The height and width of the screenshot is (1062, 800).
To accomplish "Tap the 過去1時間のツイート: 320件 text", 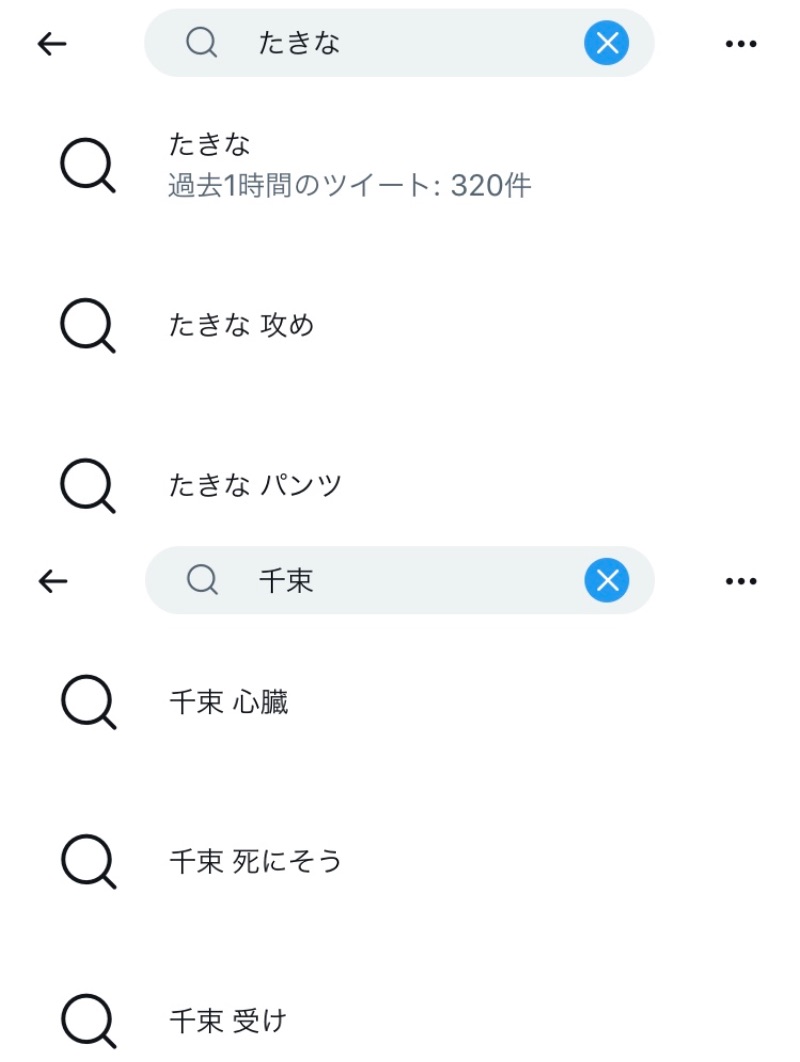I will [x=349, y=186].
